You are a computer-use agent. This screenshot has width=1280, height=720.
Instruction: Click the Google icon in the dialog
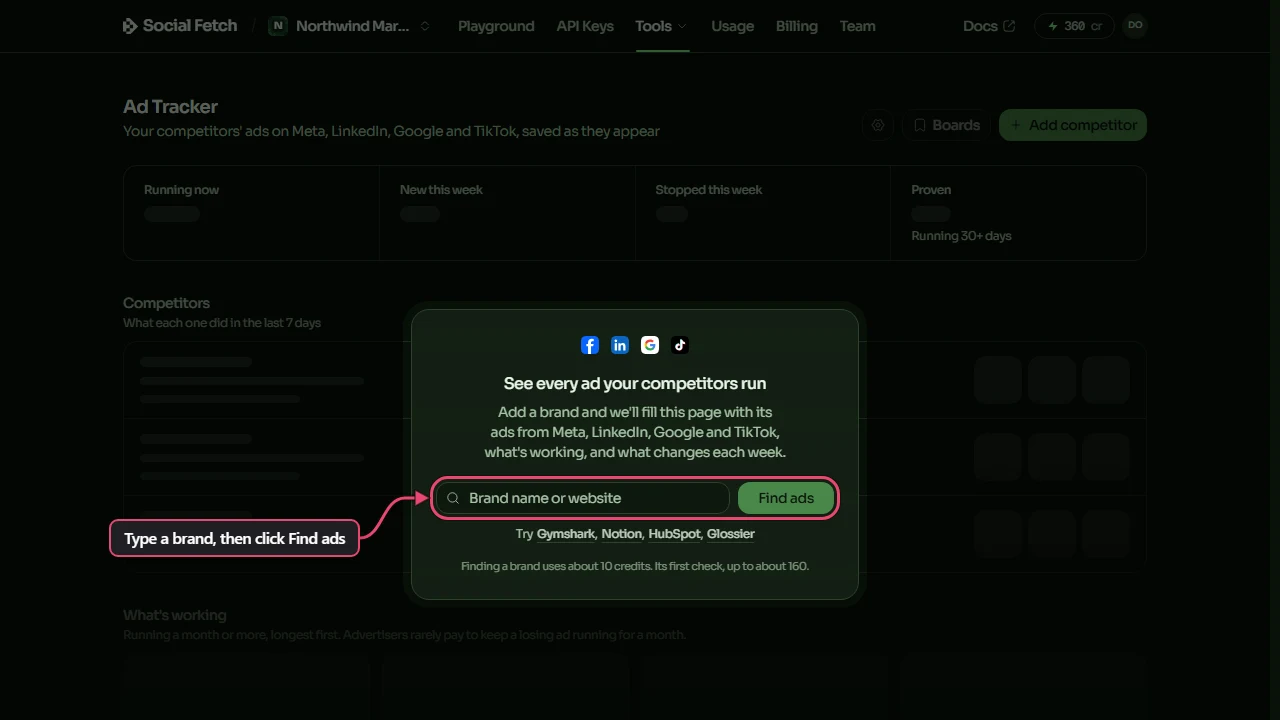[x=650, y=345]
